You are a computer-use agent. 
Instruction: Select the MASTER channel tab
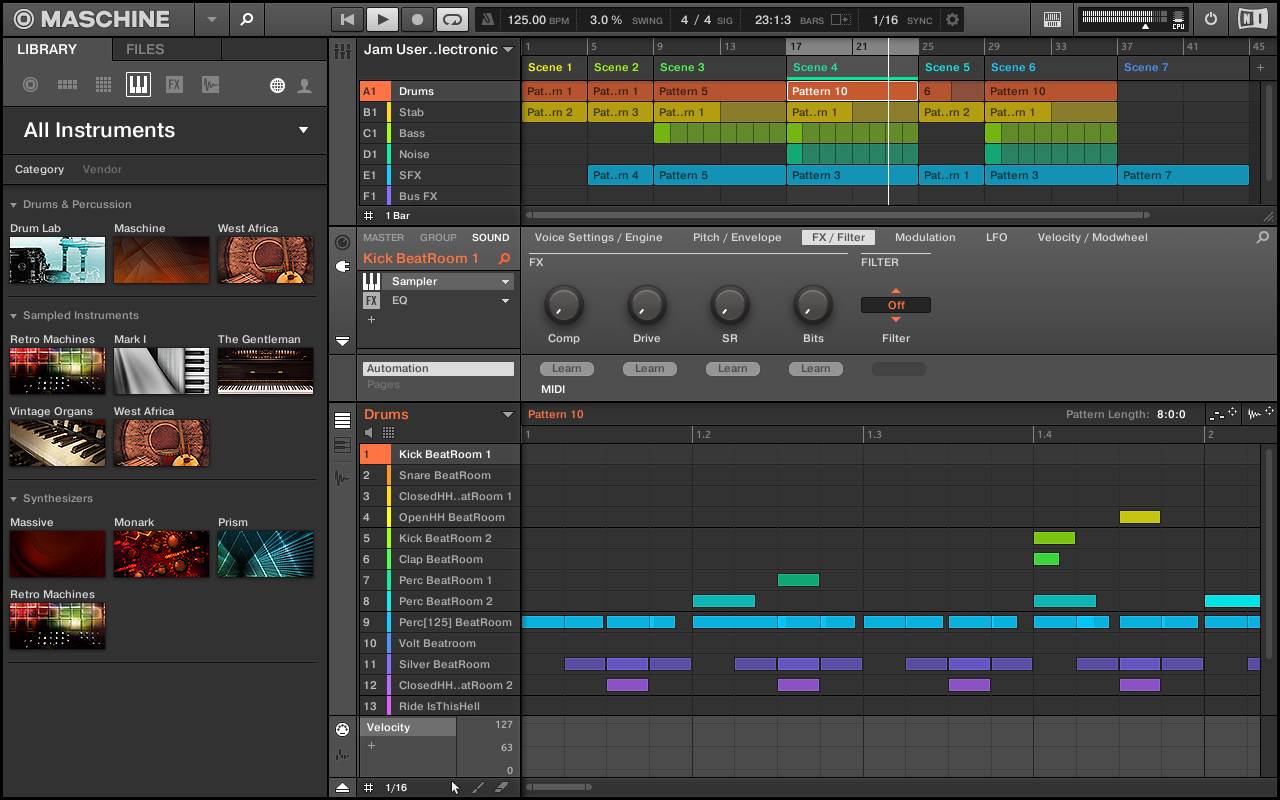[x=383, y=238]
